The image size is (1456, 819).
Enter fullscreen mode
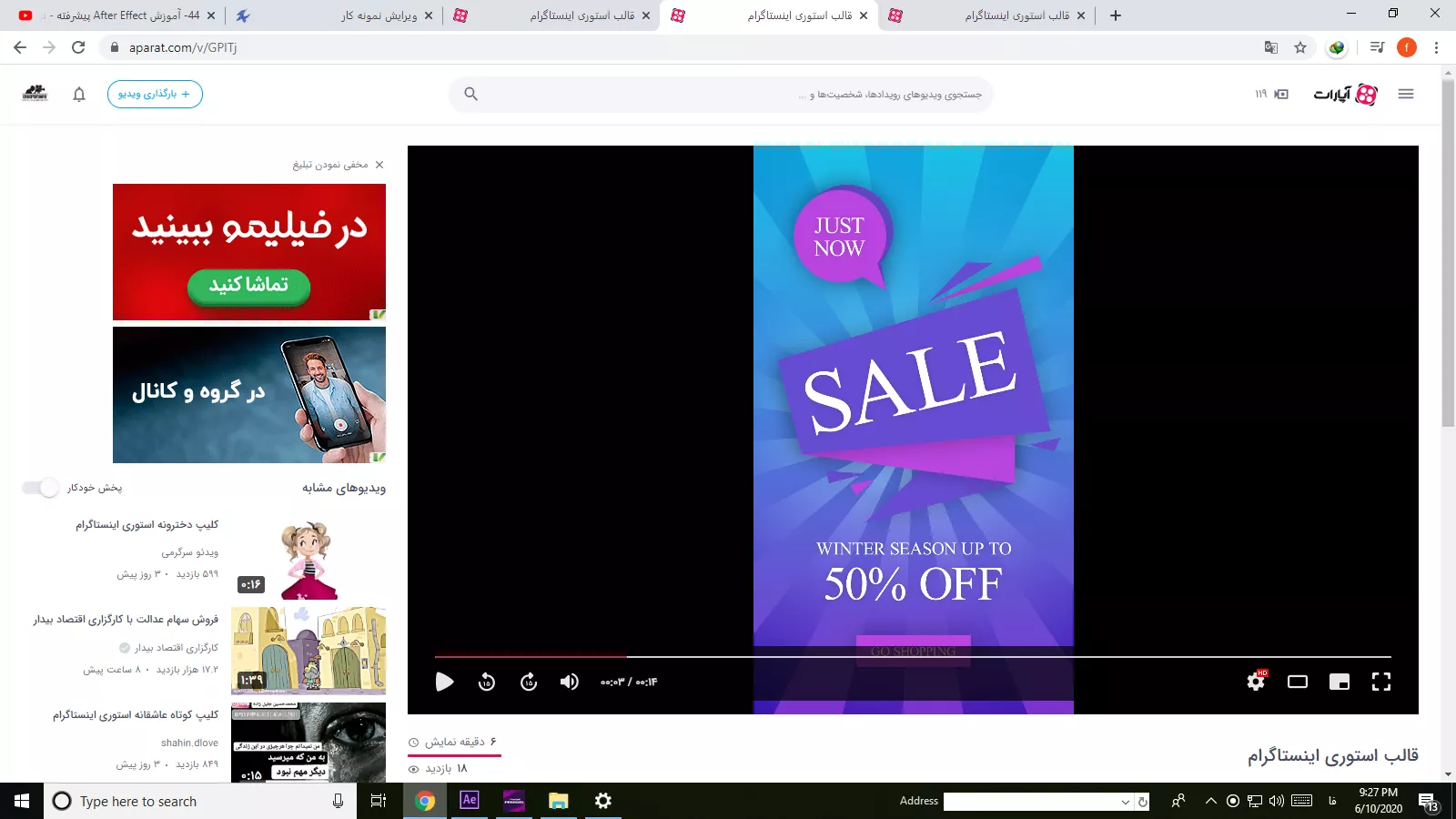point(1381,682)
